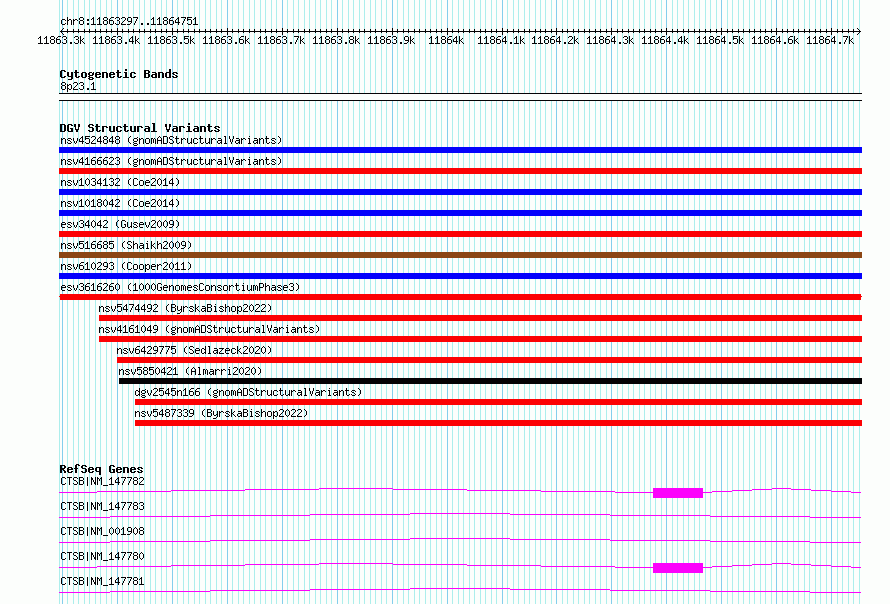Click ruler tick label 11863.9k
Screen dimensions: 890x604
391,40
